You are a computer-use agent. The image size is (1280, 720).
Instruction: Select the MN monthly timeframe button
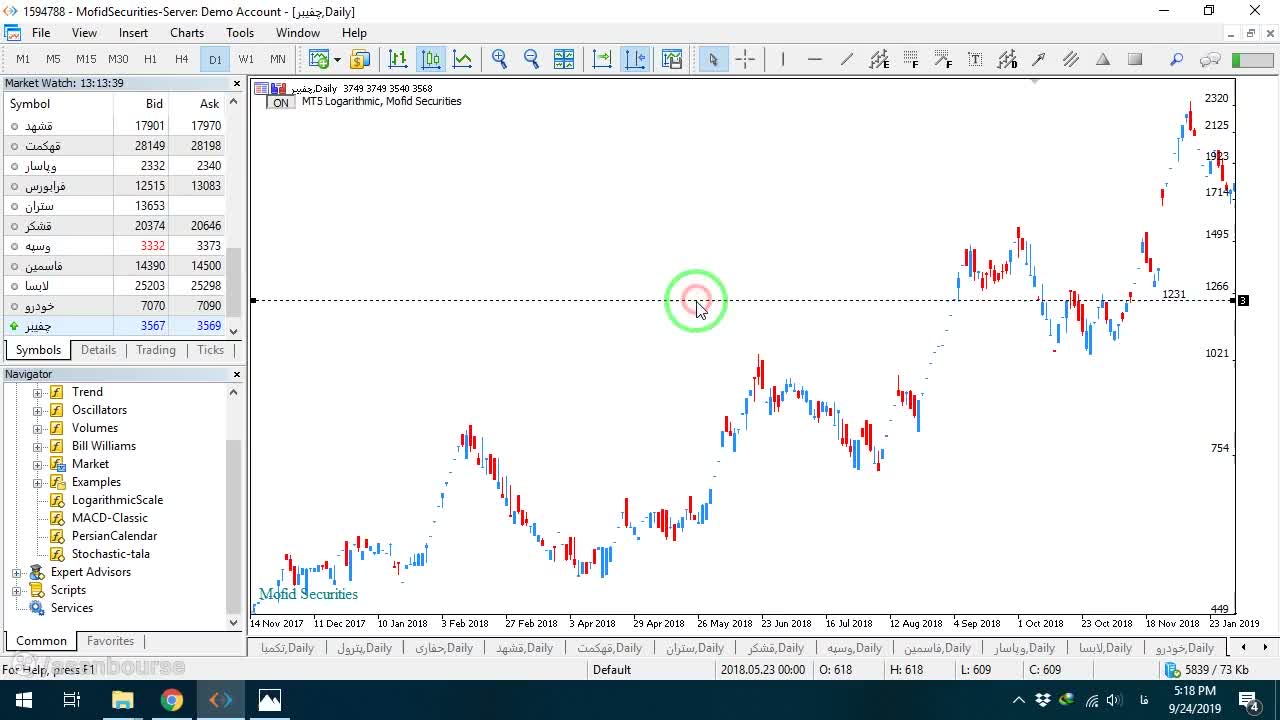click(278, 59)
